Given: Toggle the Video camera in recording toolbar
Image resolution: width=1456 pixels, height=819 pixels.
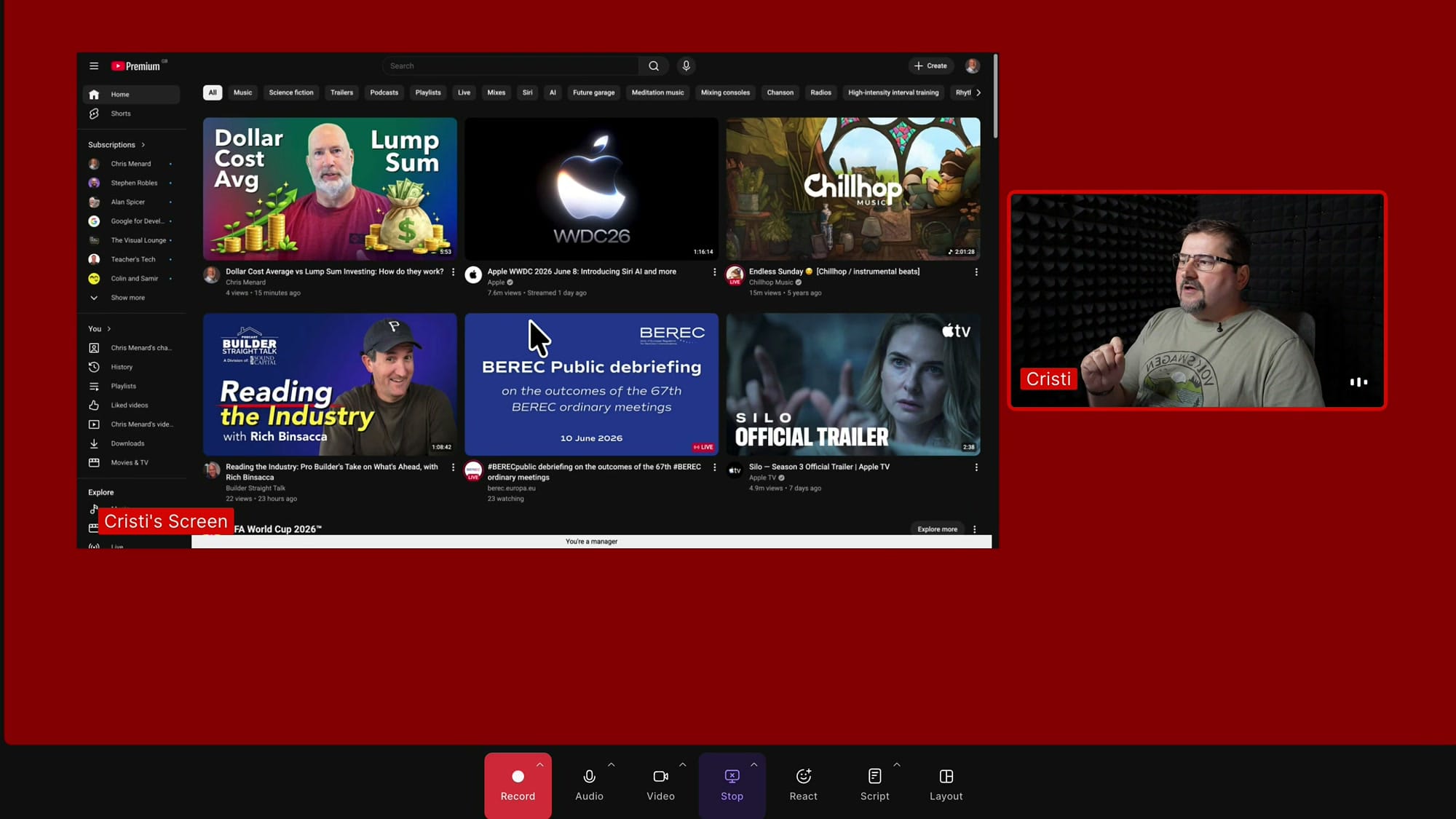Looking at the screenshot, I should (660, 786).
